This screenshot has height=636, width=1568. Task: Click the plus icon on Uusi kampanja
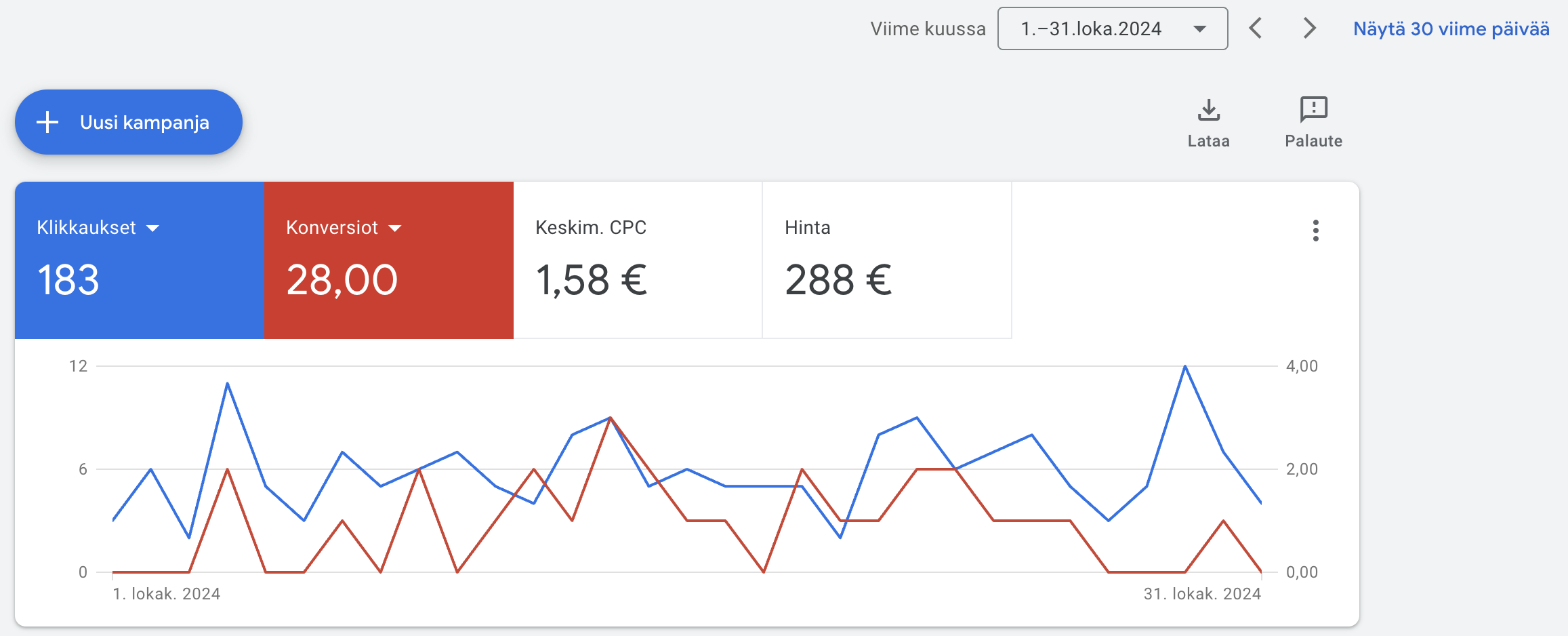[47, 122]
